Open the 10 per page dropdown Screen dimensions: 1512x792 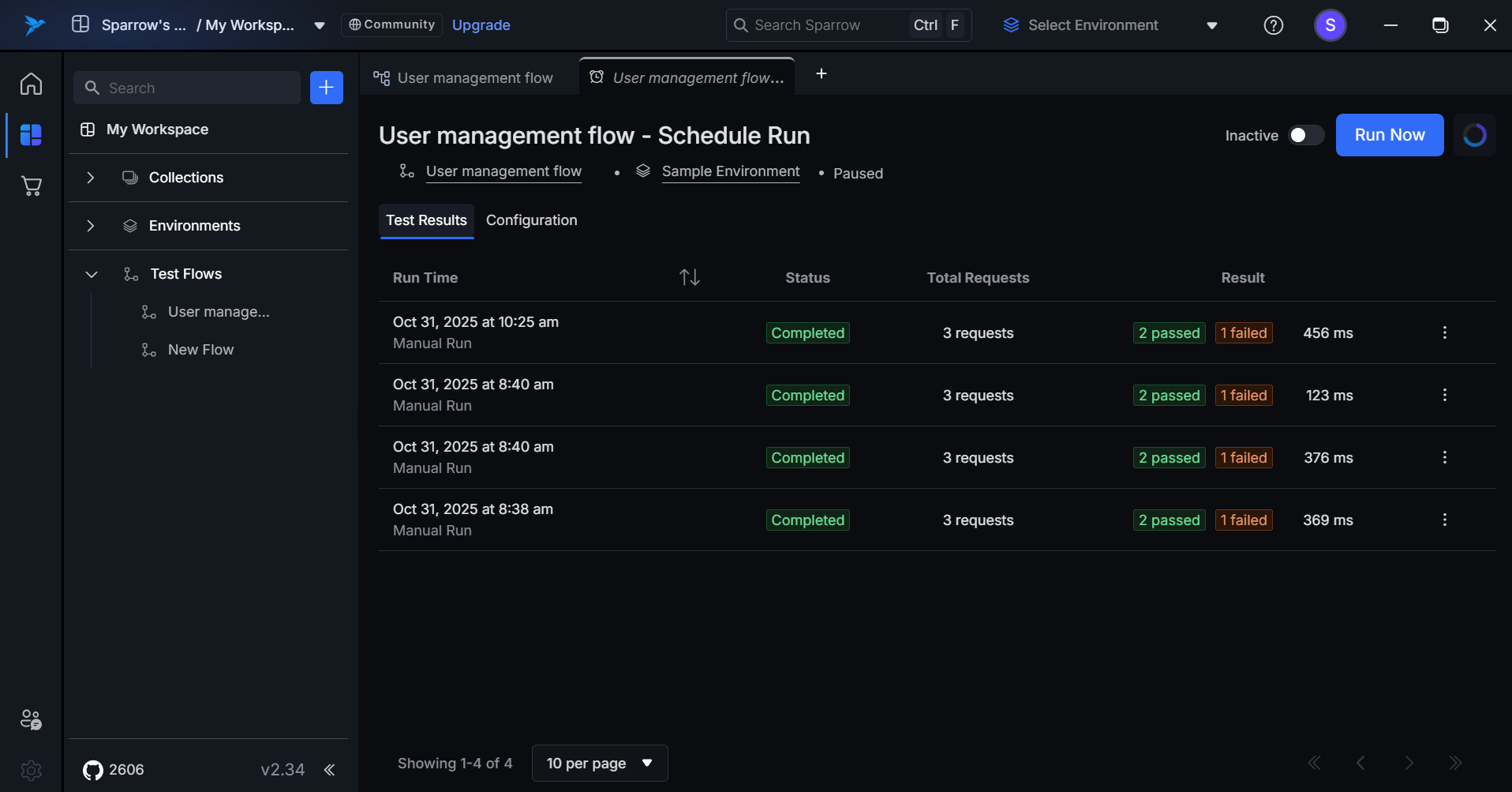pos(599,763)
